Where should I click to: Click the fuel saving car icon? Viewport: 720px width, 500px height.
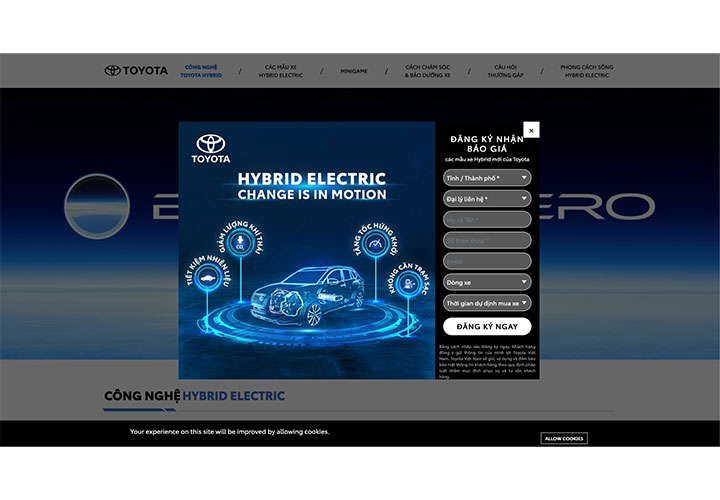pyautogui.click(x=208, y=278)
